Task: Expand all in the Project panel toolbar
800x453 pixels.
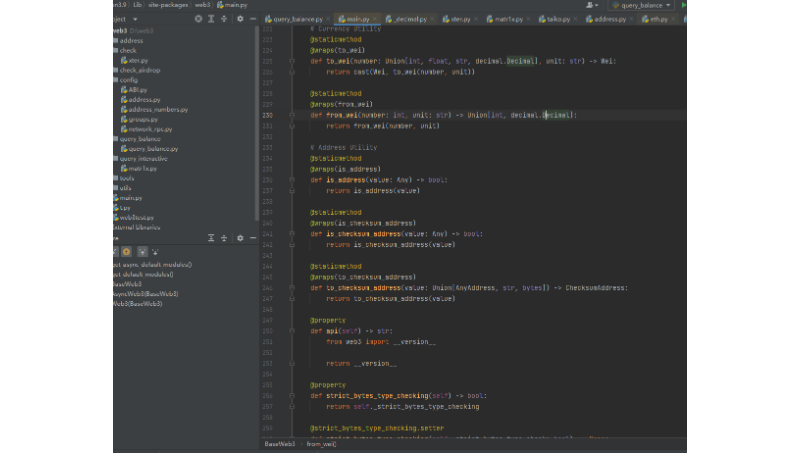Action: click(x=211, y=19)
